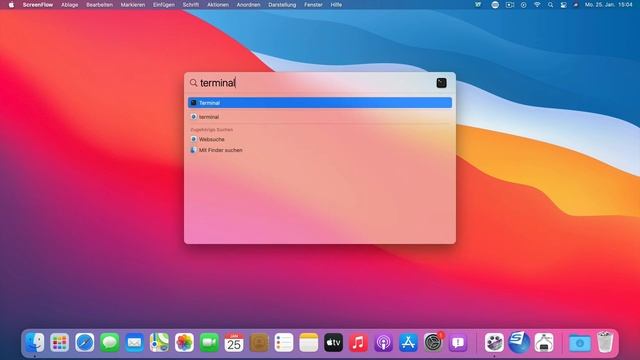
Task: Click the Spotlight icon in menu bar
Action: 550,5
